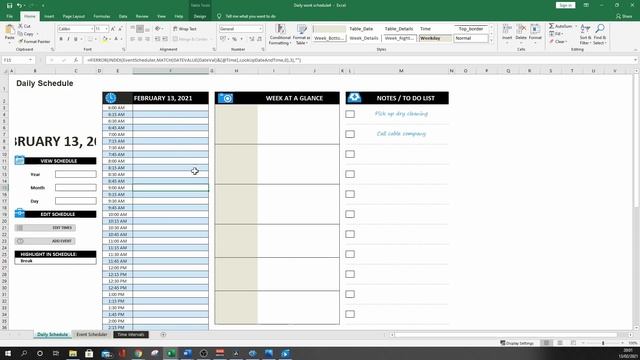Click the Sign in button
This screenshot has width=640, height=360.
tap(565, 5)
